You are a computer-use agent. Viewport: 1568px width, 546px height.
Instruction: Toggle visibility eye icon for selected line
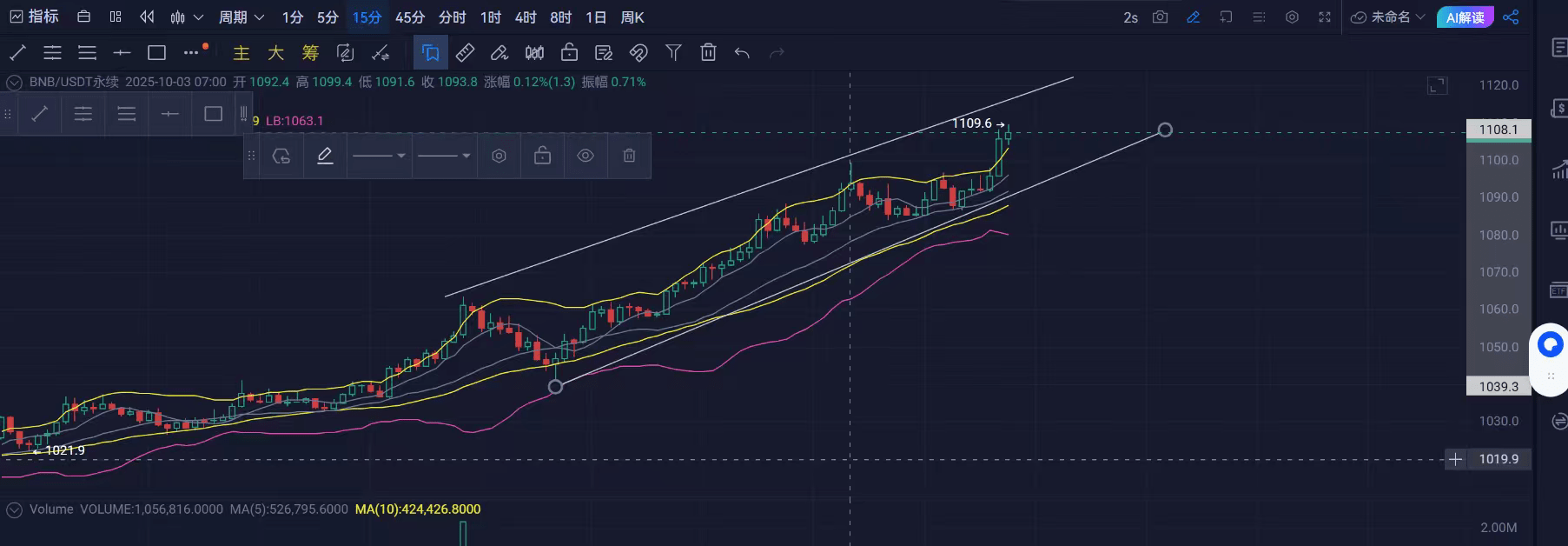coord(586,156)
